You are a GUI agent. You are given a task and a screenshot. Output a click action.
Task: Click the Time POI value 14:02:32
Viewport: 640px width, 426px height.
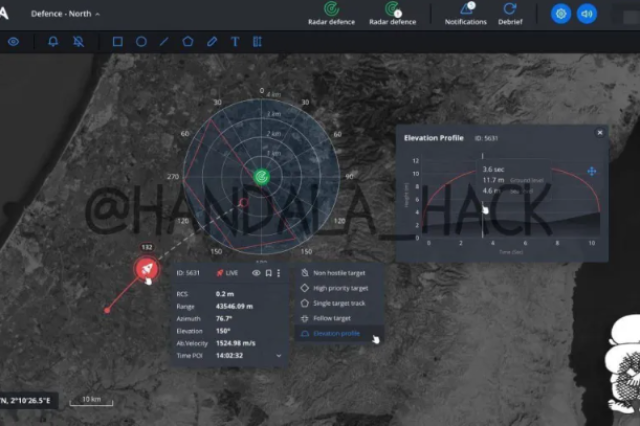(229, 356)
